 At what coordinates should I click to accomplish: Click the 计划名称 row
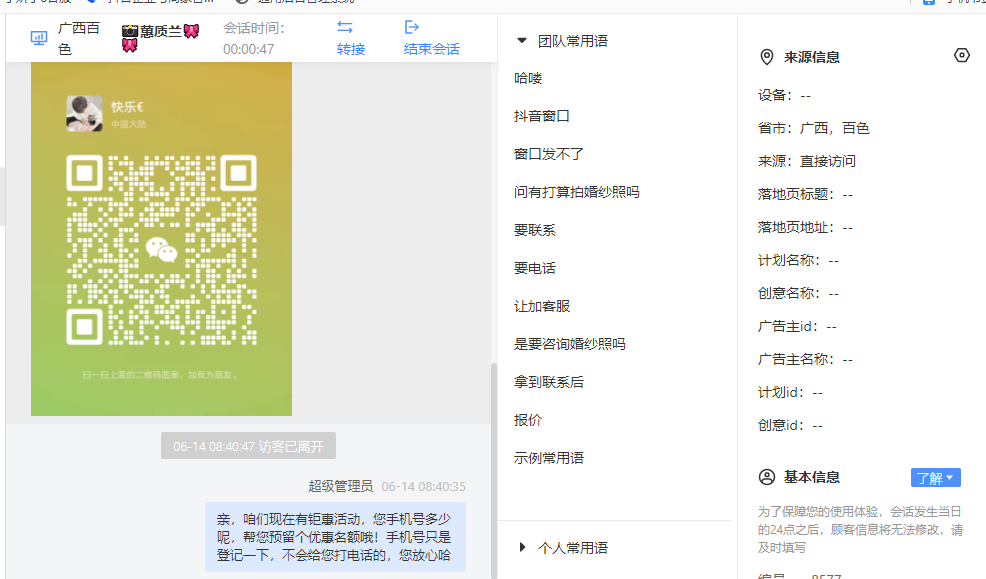799,260
